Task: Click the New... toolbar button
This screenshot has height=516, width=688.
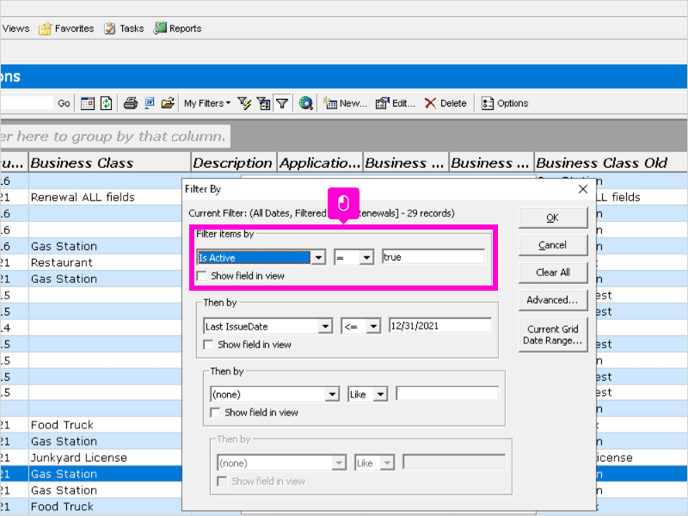Action: click(x=345, y=104)
